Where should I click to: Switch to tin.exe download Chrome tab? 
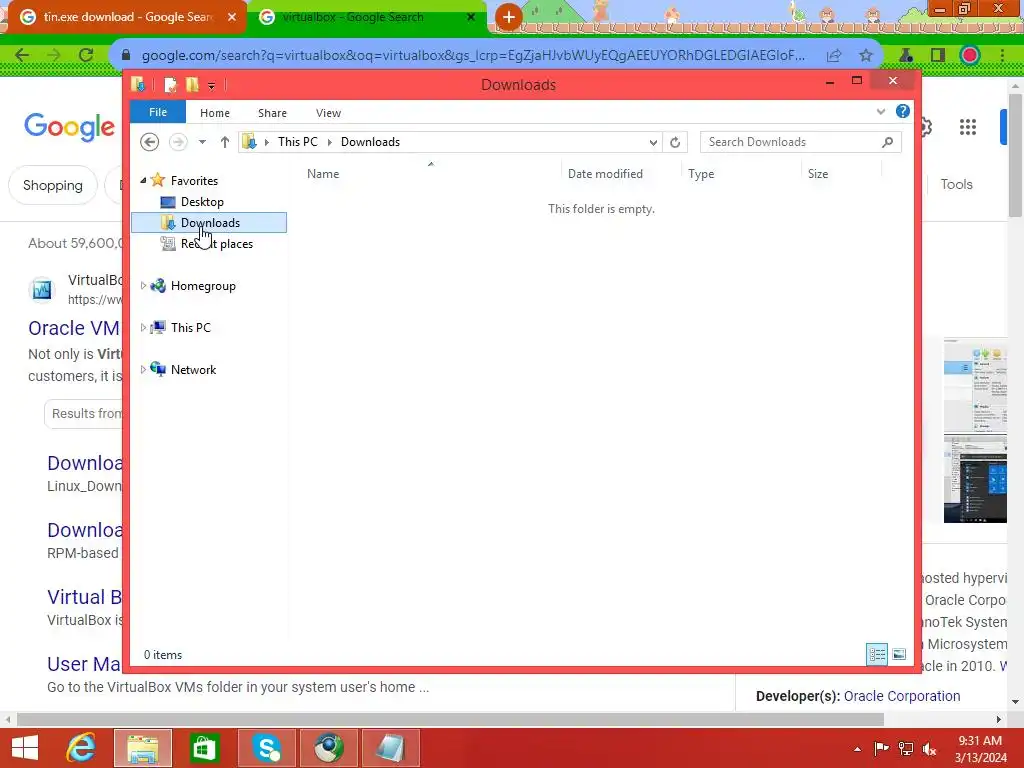[127, 17]
